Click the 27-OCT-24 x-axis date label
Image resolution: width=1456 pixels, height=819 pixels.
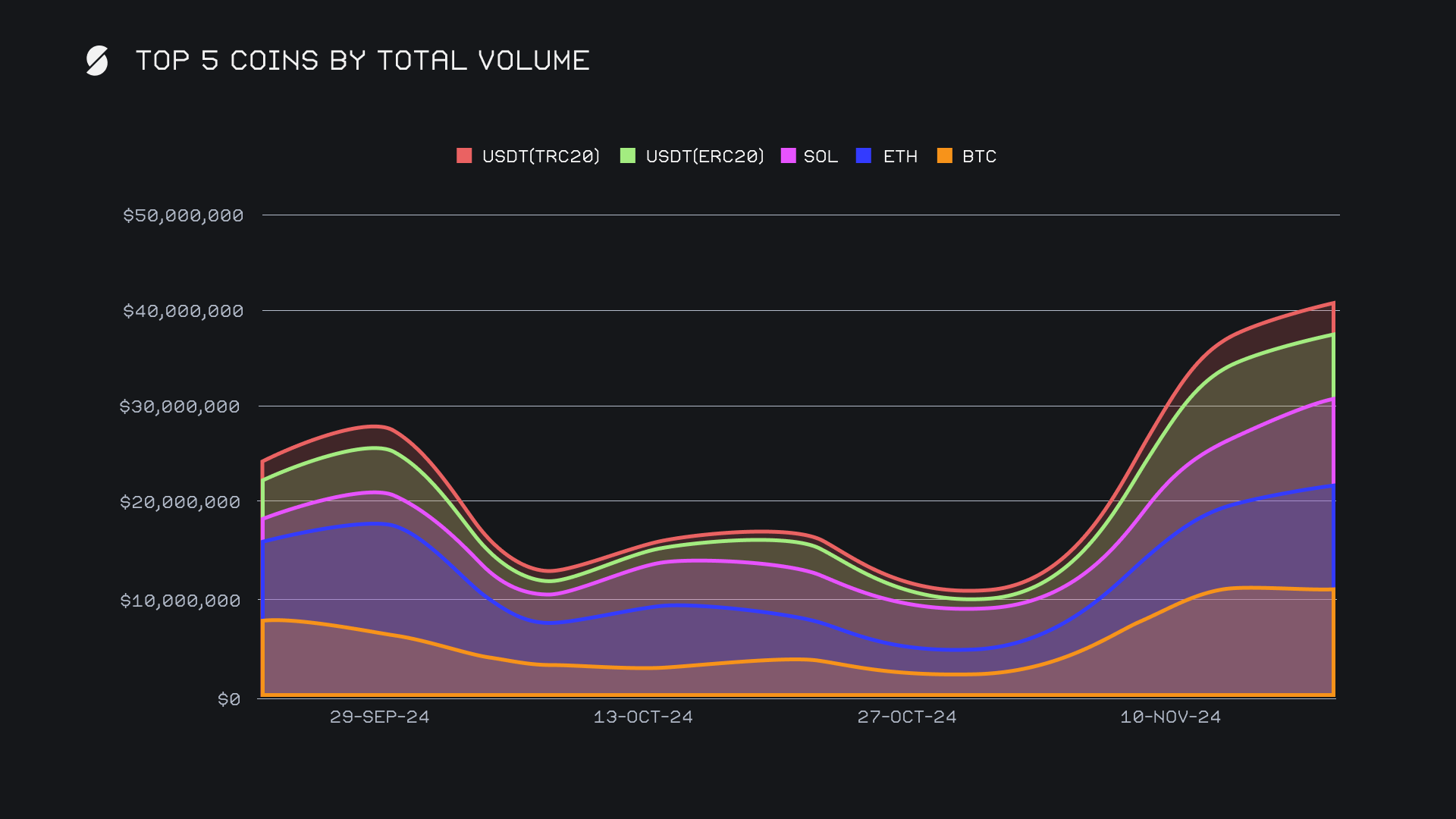tap(907, 717)
